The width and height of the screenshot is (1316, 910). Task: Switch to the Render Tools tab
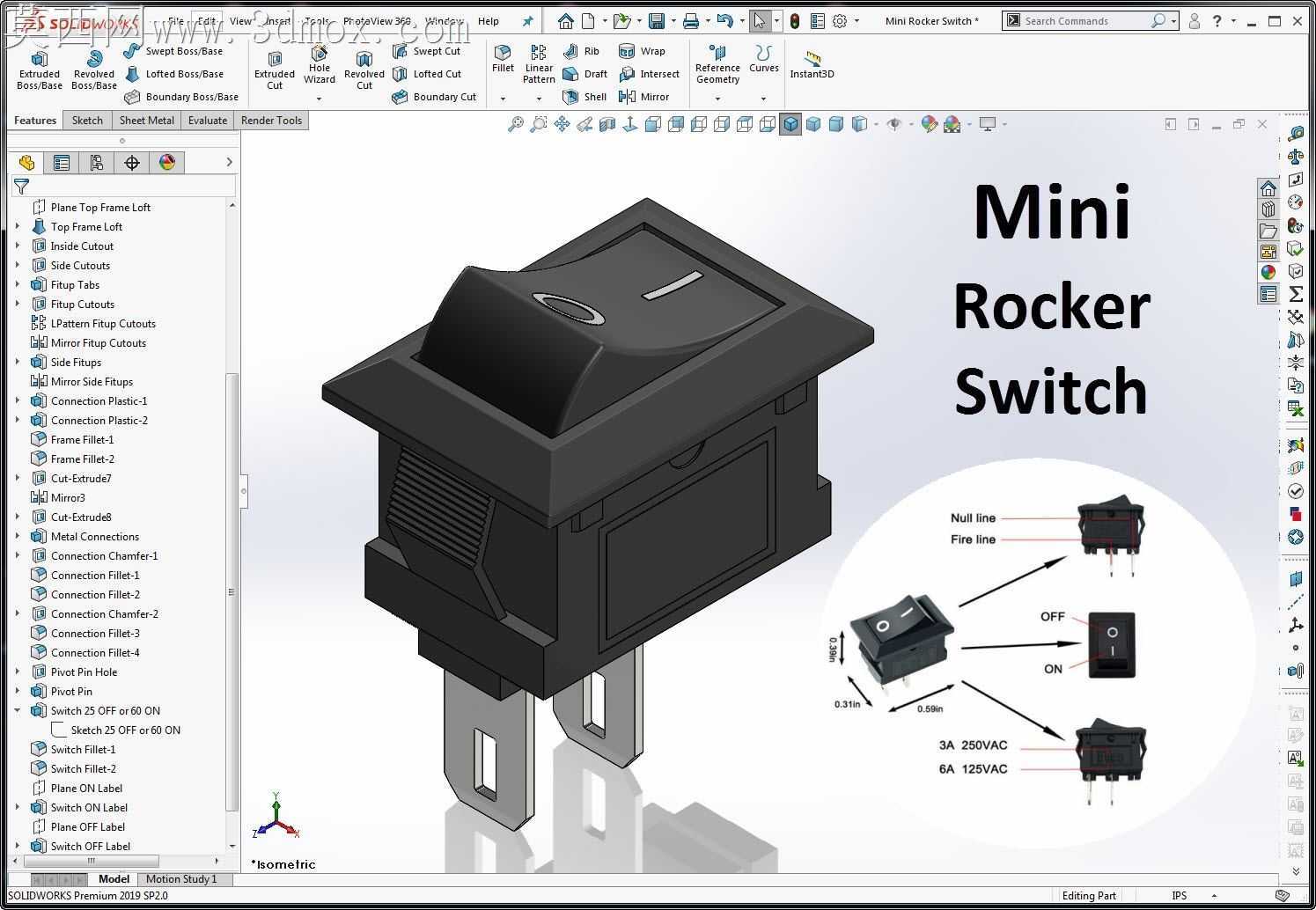[271, 121]
